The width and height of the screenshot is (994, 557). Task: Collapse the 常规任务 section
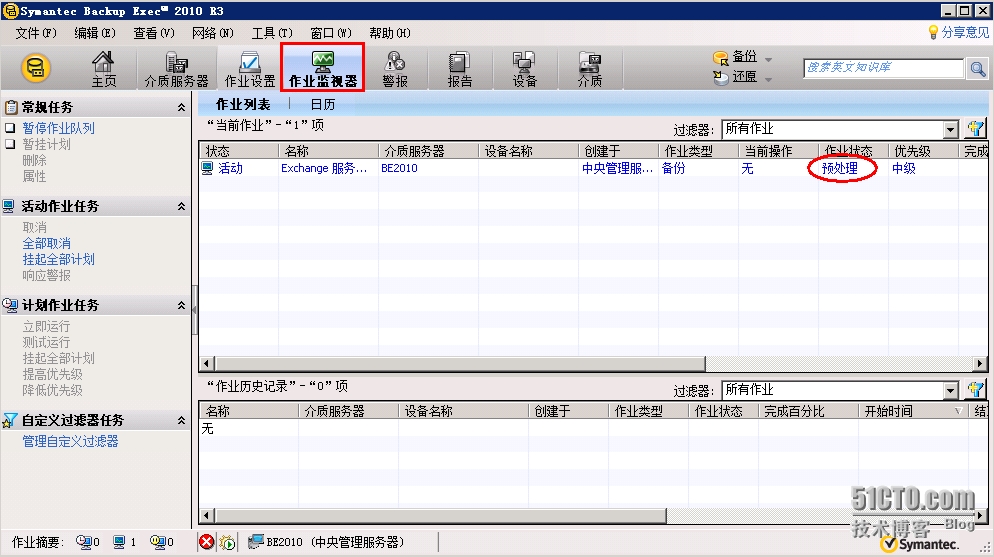(181, 108)
